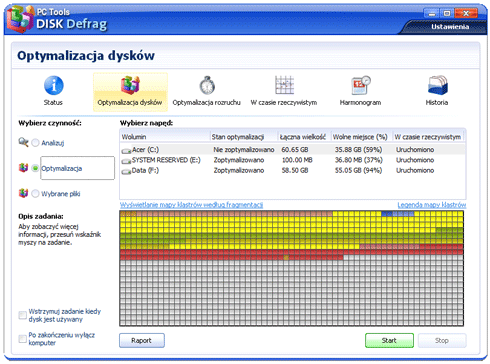
Task: Select the Wybrane pliki radio button
Action: 35,194
